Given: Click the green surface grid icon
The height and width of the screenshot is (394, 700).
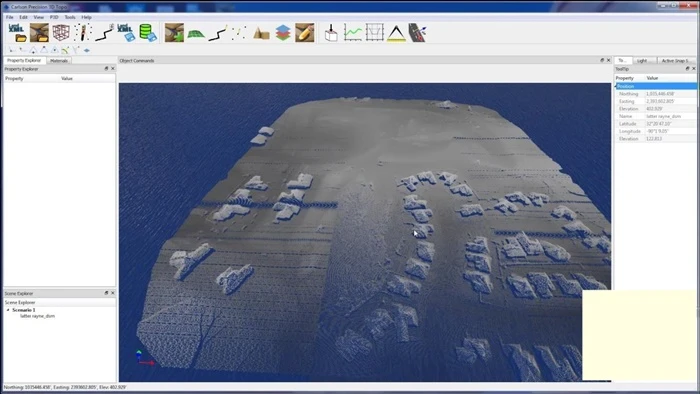Looking at the screenshot, I should pyautogui.click(x=196, y=34).
